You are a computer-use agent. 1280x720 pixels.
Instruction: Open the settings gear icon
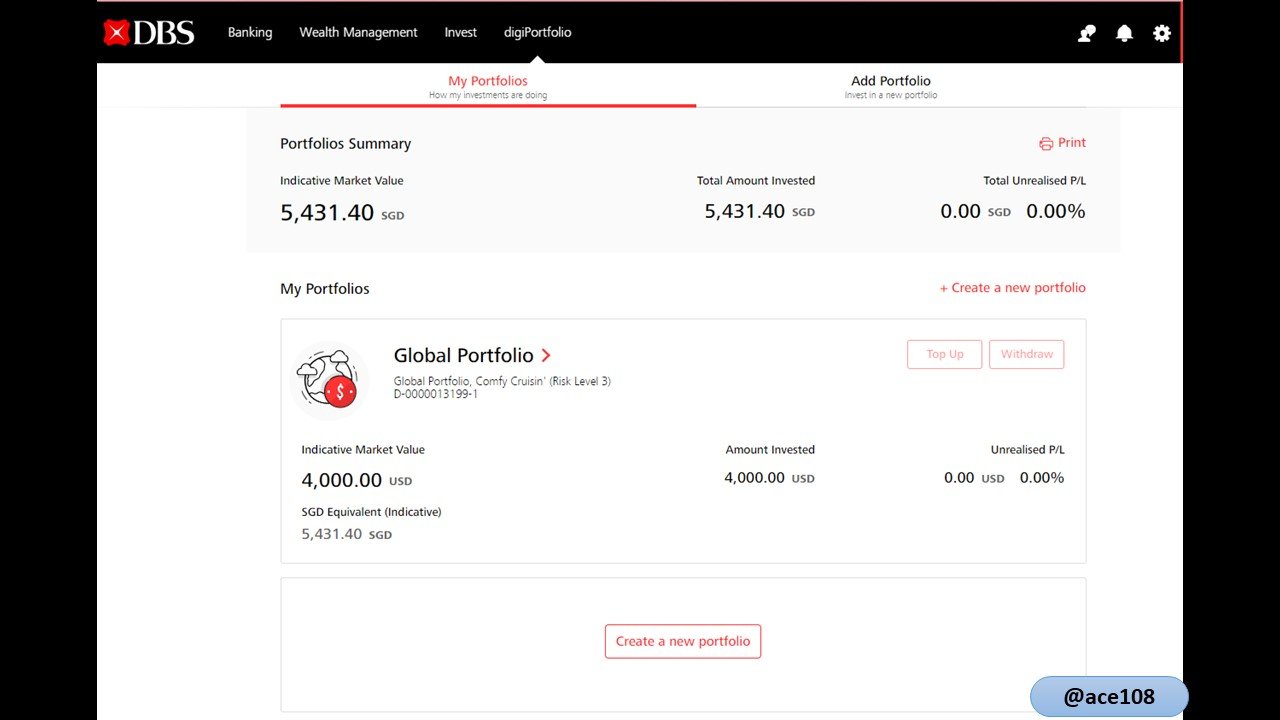pos(1161,33)
